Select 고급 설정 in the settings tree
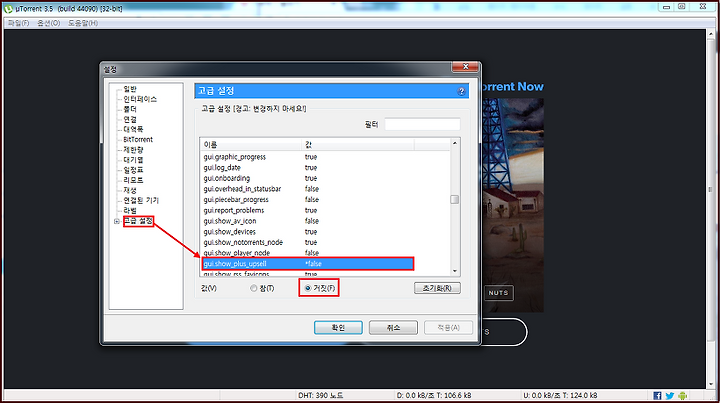The height and width of the screenshot is (403, 720). (138, 221)
